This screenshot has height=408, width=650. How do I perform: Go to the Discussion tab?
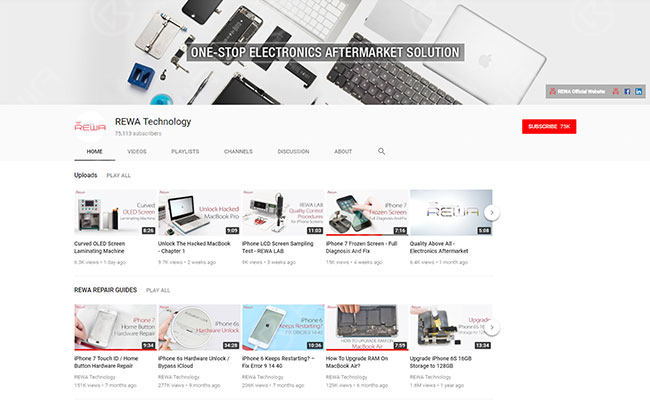point(293,151)
